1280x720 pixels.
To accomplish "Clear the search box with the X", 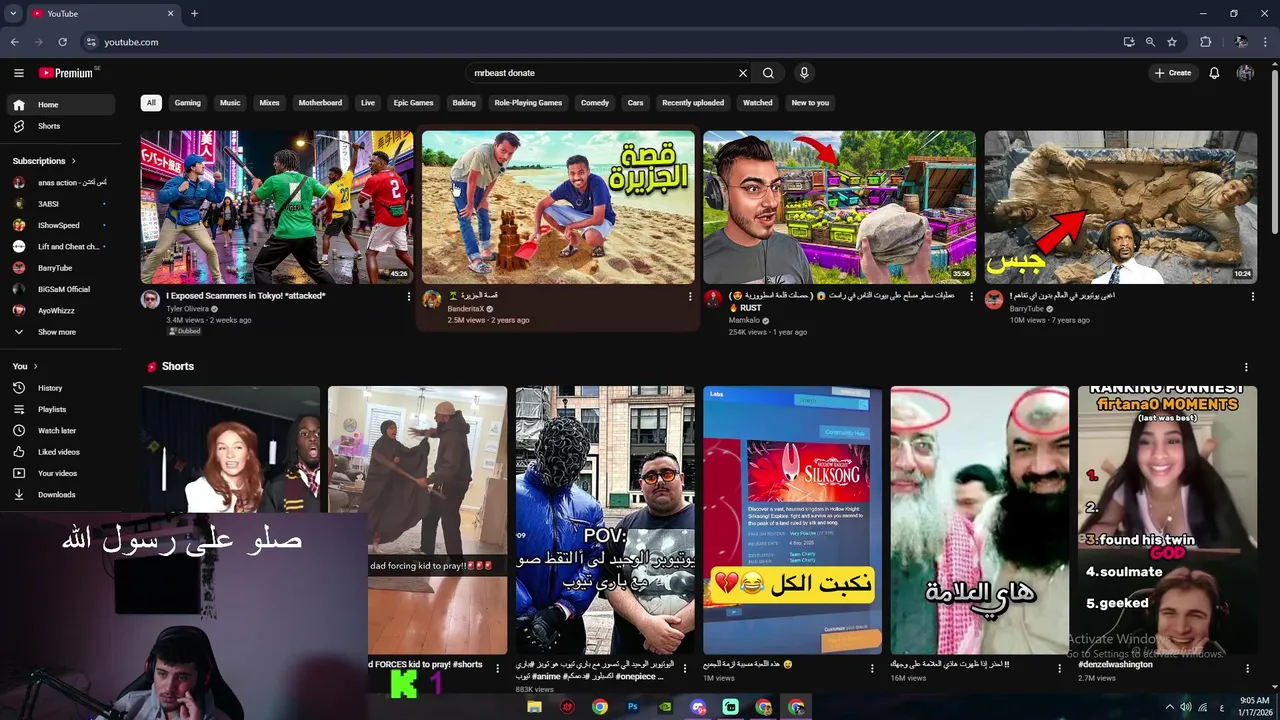I will 743,73.
